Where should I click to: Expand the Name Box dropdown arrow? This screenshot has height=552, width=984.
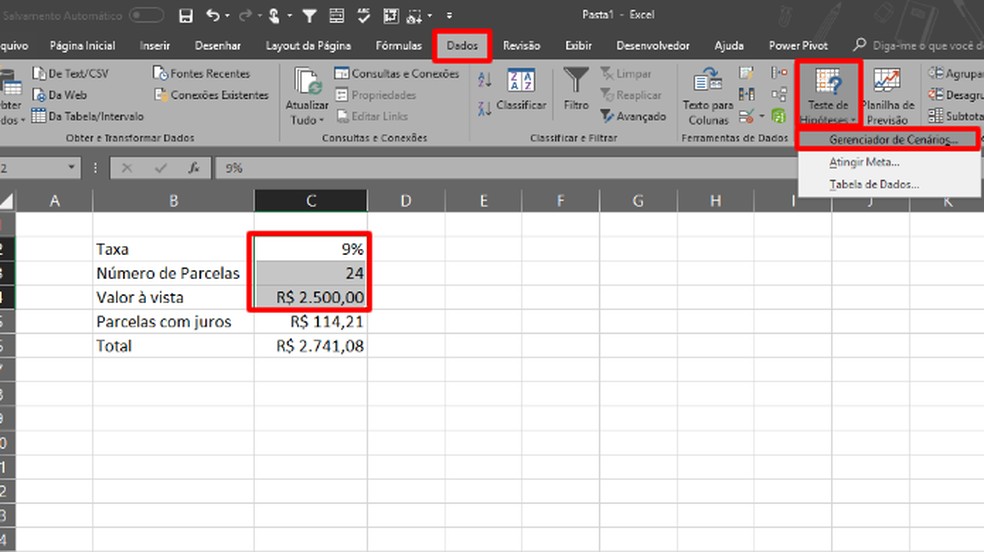point(71,167)
